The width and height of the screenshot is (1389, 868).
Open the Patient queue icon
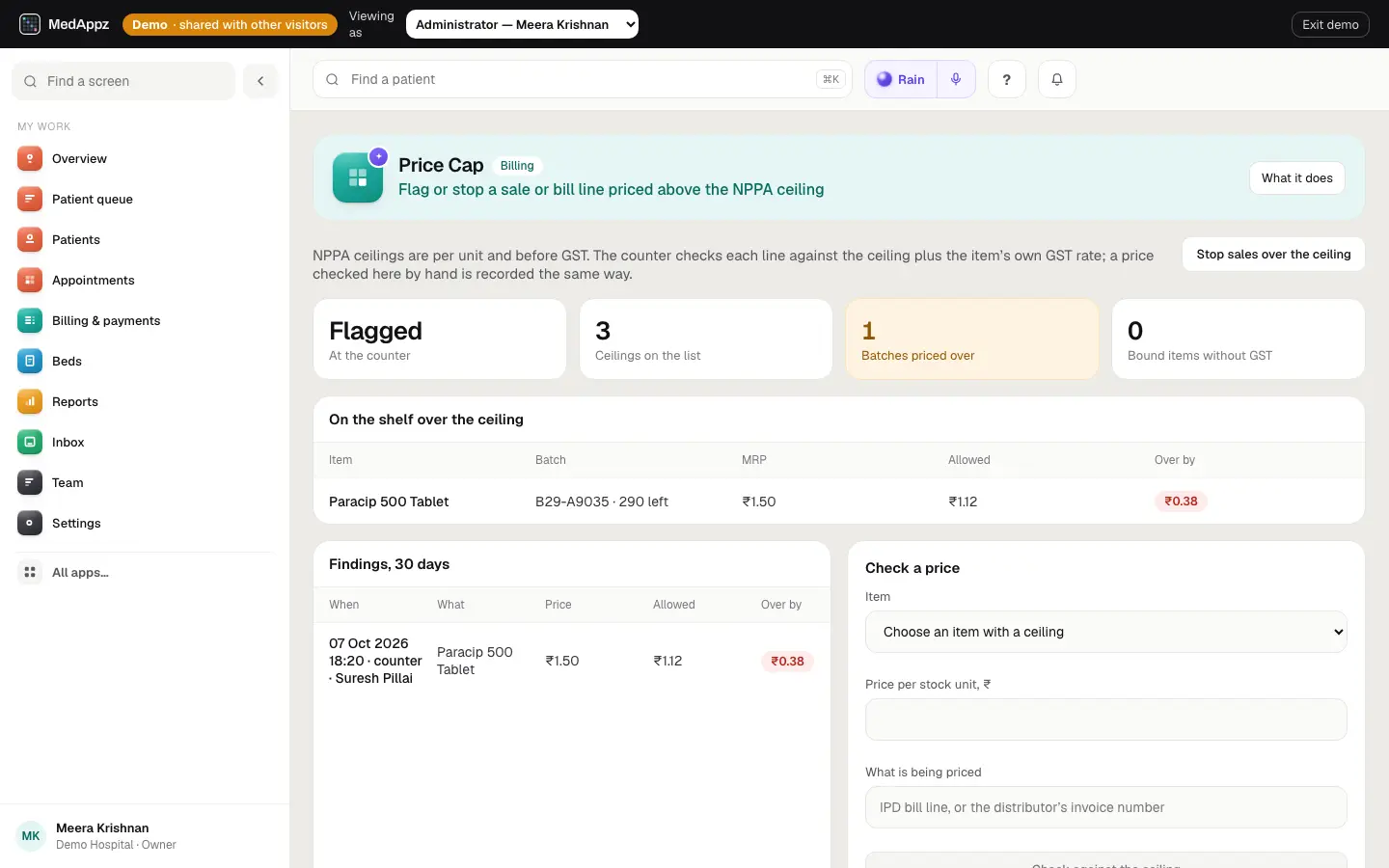(x=30, y=200)
